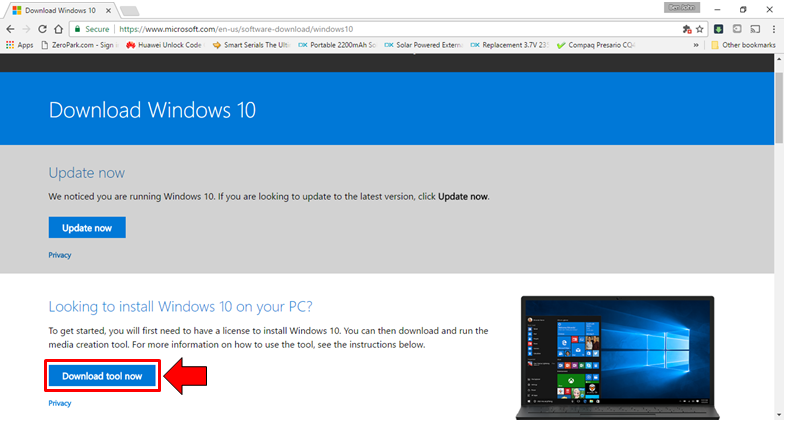Click the Windows 10 laptop image
785x431 pixels.
617,357
